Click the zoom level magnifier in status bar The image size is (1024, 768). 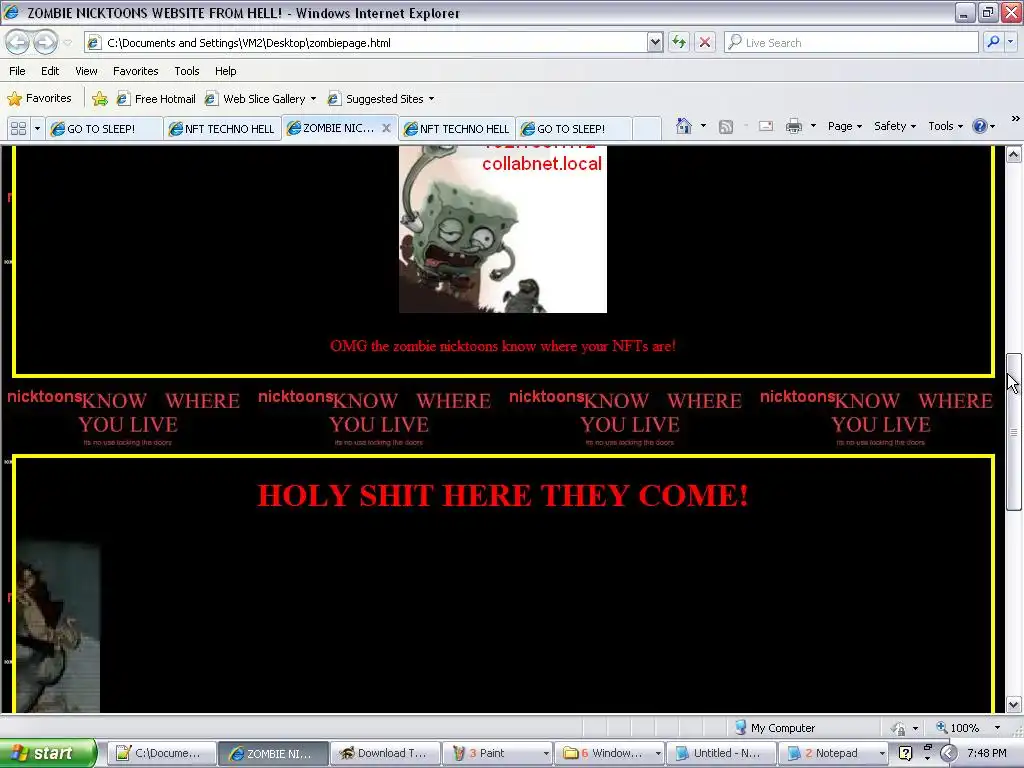coord(942,727)
